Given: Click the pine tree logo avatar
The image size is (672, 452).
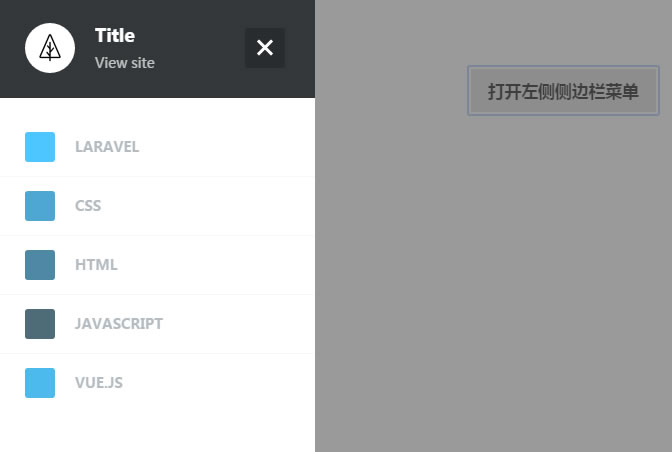Looking at the screenshot, I should click(x=50, y=48).
